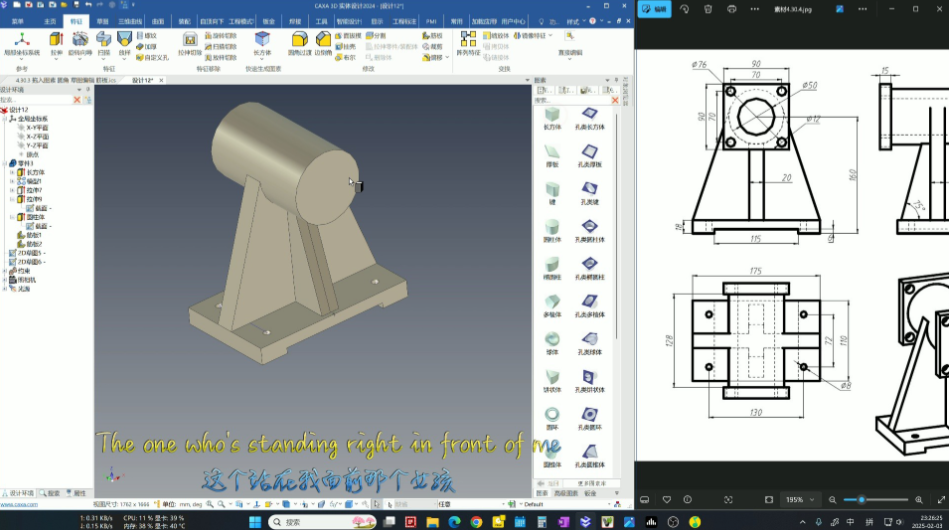This screenshot has height=530, width=949.
Task: Select the local coordinate system tool
Action: tap(22, 44)
